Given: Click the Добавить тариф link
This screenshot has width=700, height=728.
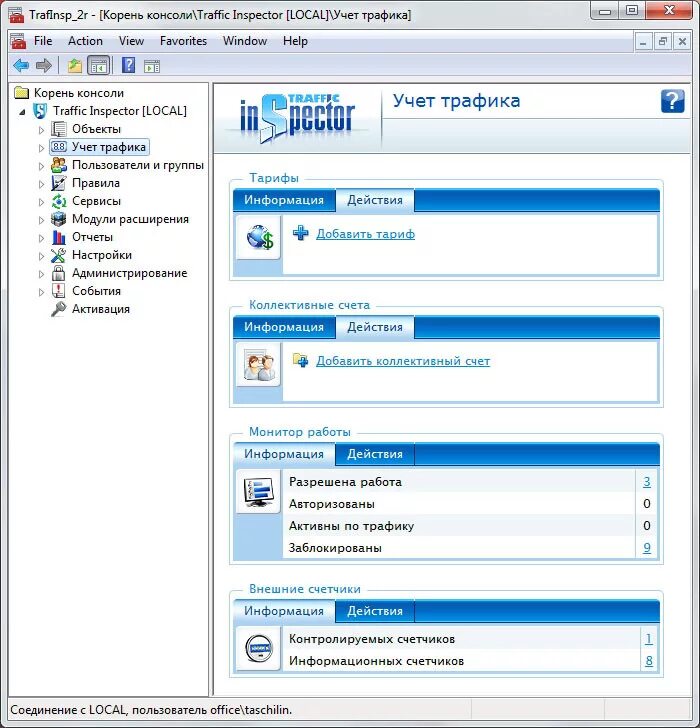Looking at the screenshot, I should 365,234.
